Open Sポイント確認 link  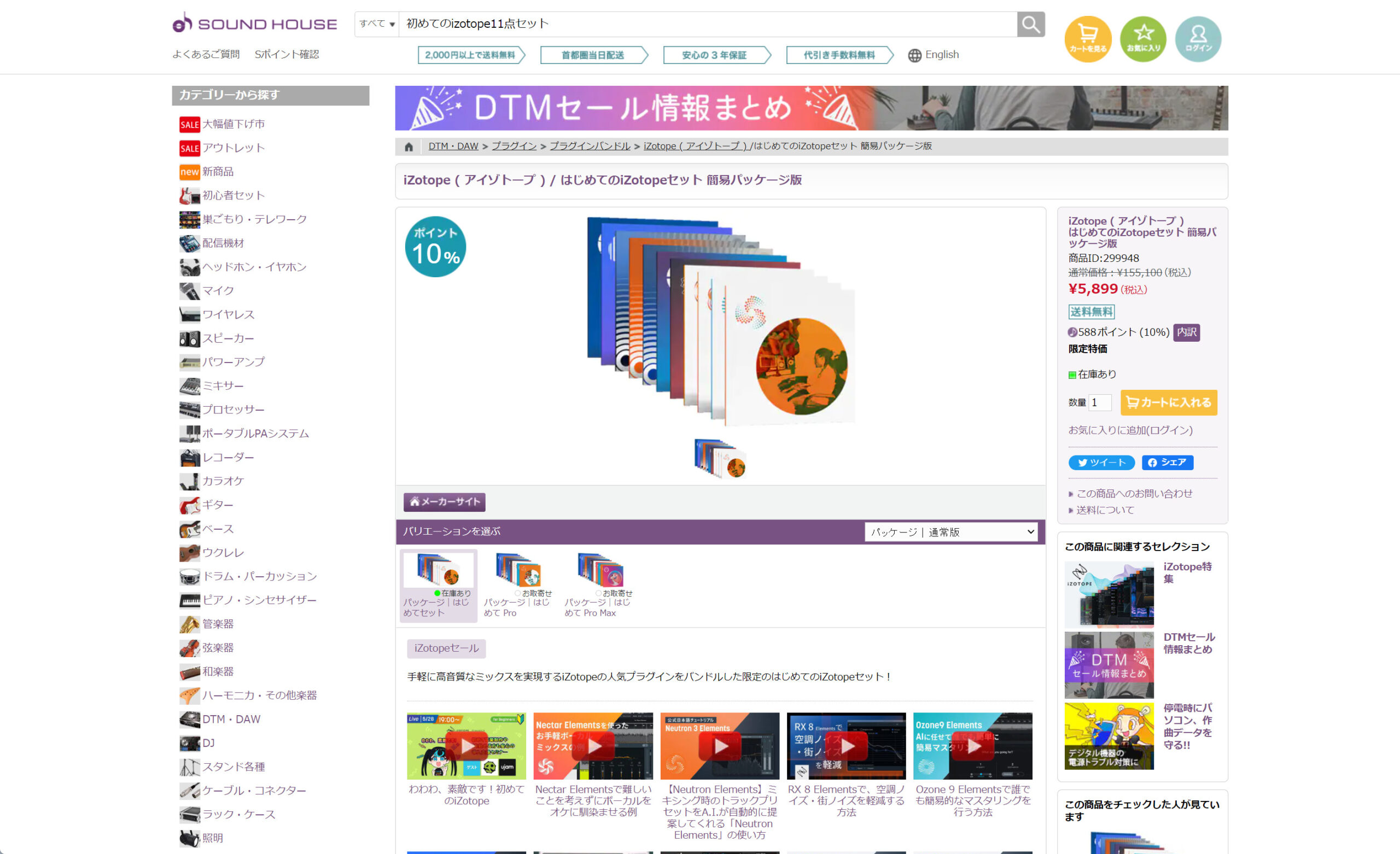(287, 55)
